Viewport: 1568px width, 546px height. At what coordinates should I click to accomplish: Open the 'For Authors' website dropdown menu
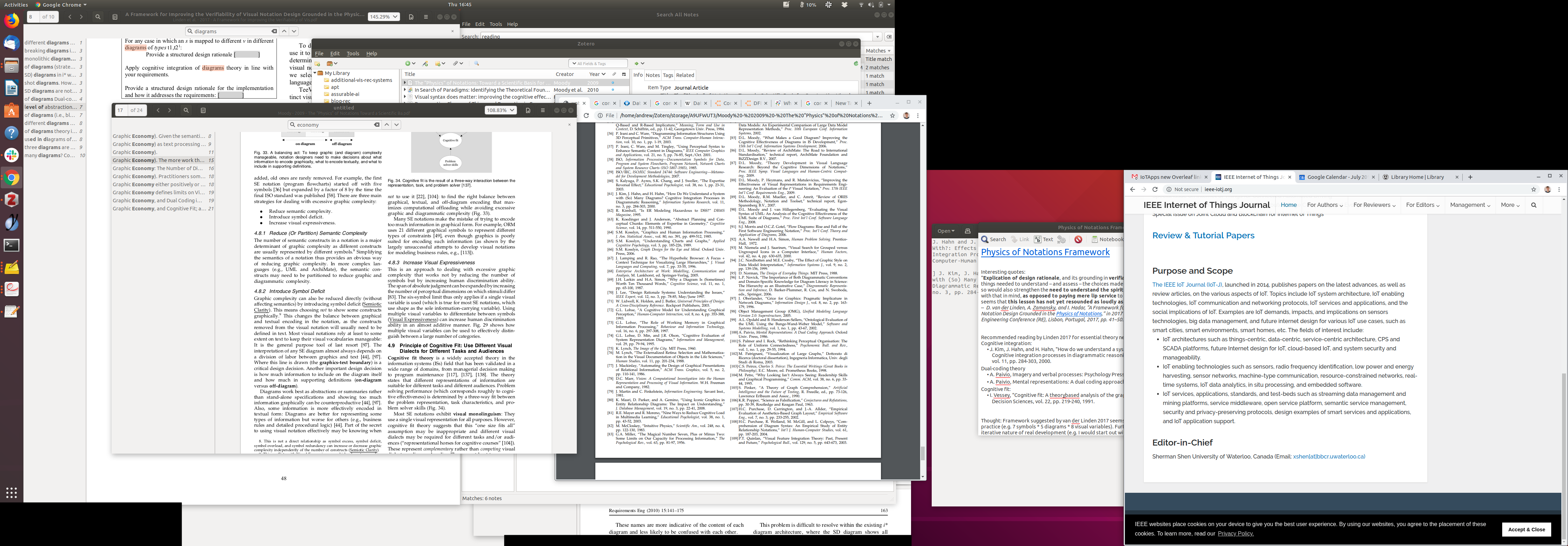pyautogui.click(x=1324, y=205)
